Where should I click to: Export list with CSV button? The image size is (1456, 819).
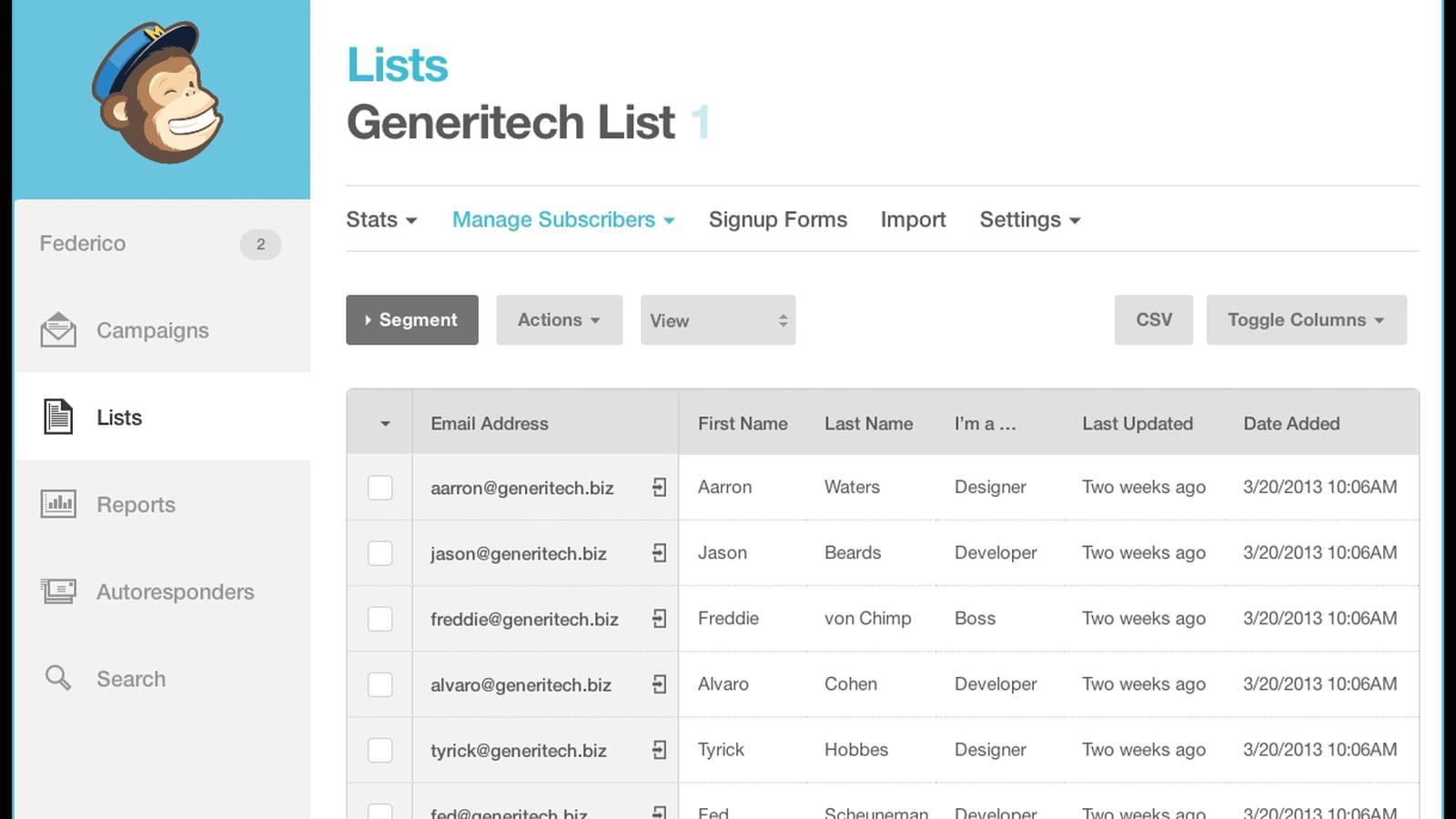(x=1154, y=319)
